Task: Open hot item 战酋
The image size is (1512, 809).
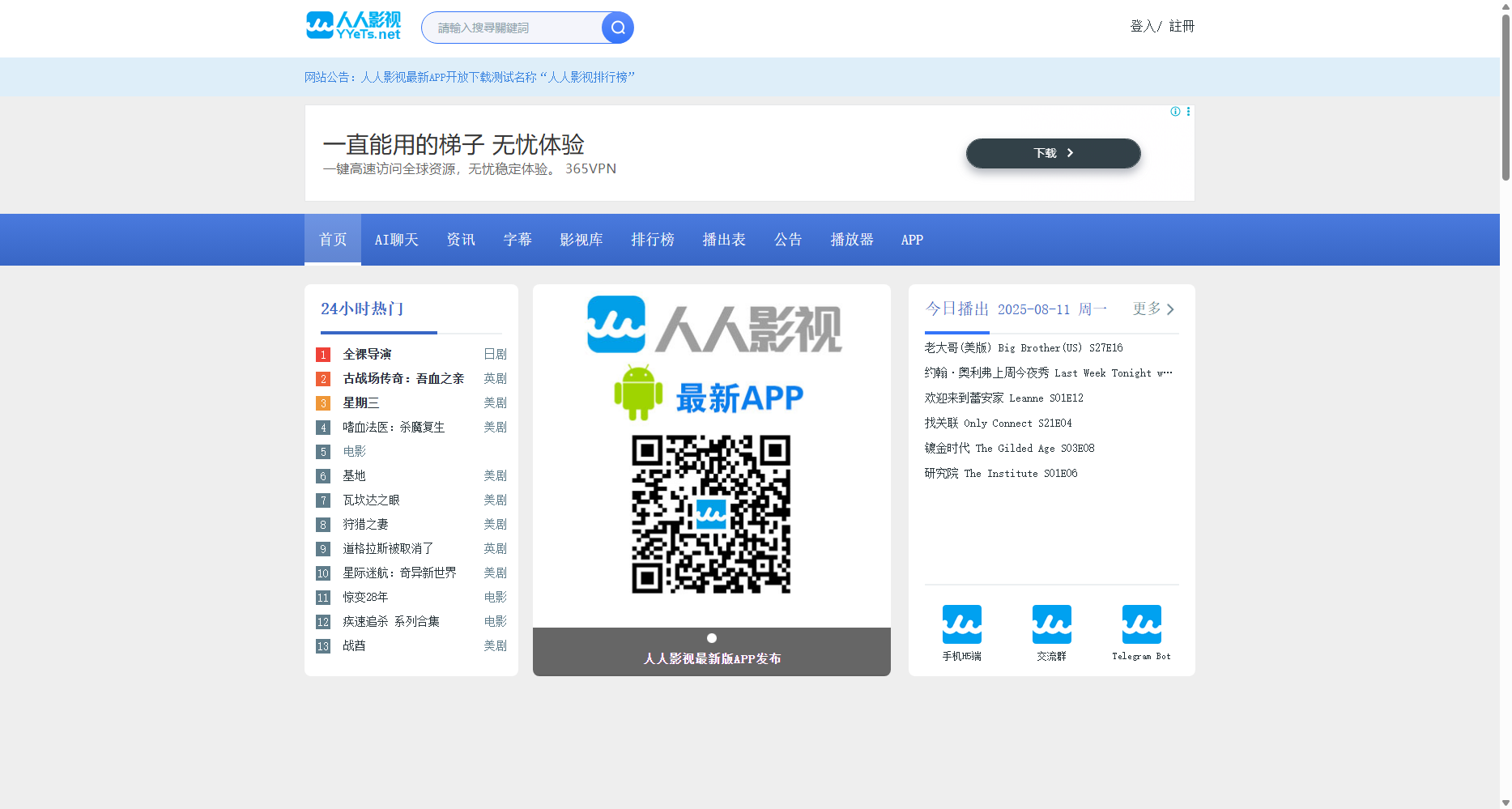Action: pyautogui.click(x=354, y=645)
